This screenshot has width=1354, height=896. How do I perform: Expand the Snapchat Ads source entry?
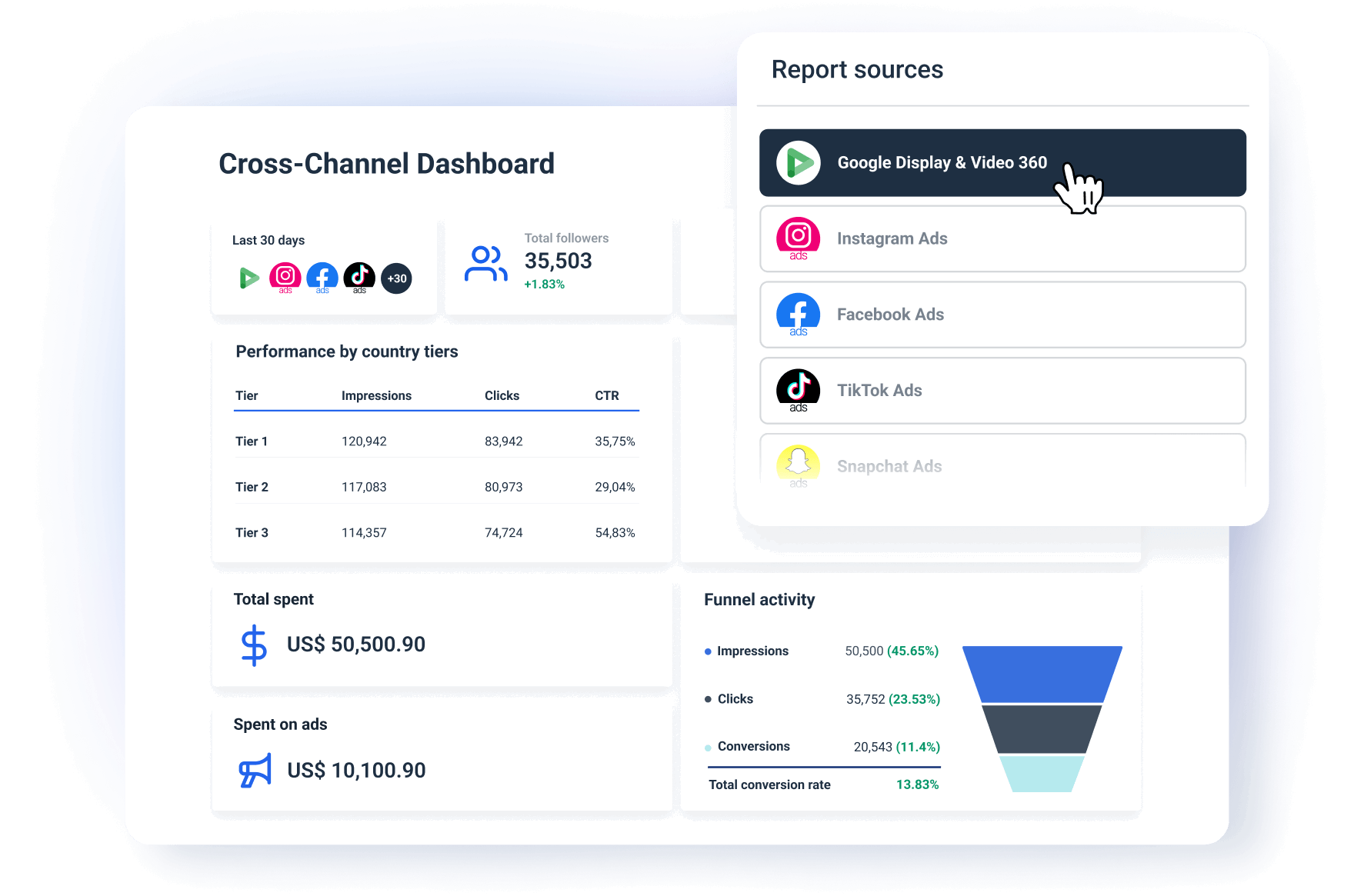1000,465
